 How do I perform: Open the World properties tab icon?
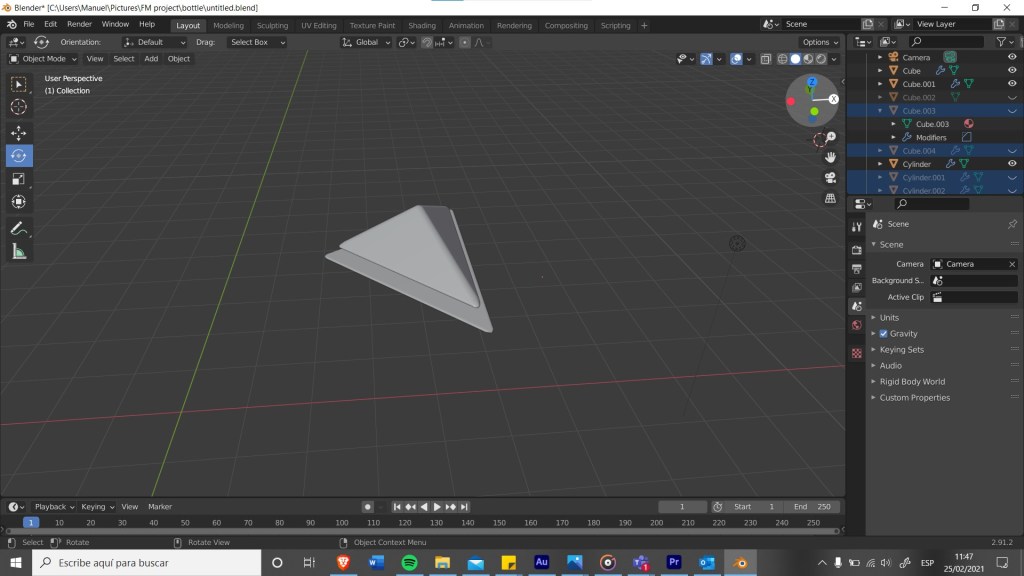point(856,325)
